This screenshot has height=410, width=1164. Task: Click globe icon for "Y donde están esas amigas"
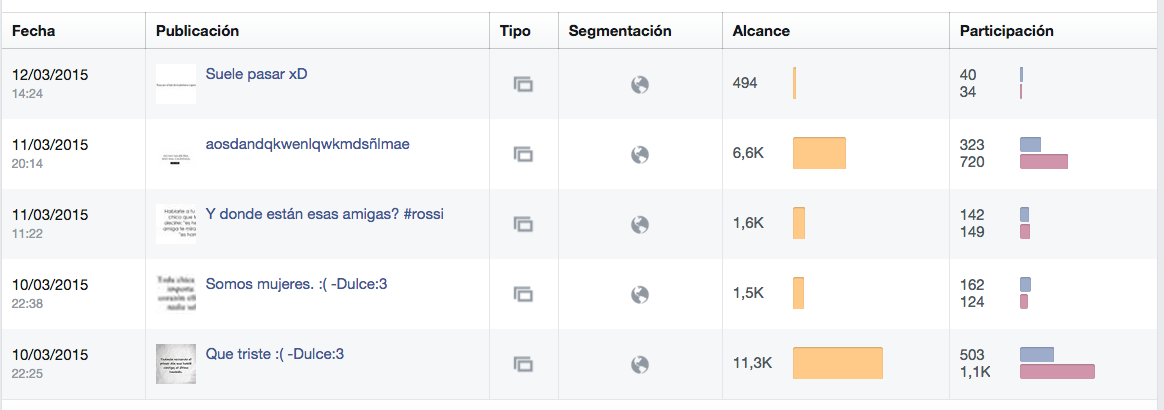pyautogui.click(x=640, y=224)
